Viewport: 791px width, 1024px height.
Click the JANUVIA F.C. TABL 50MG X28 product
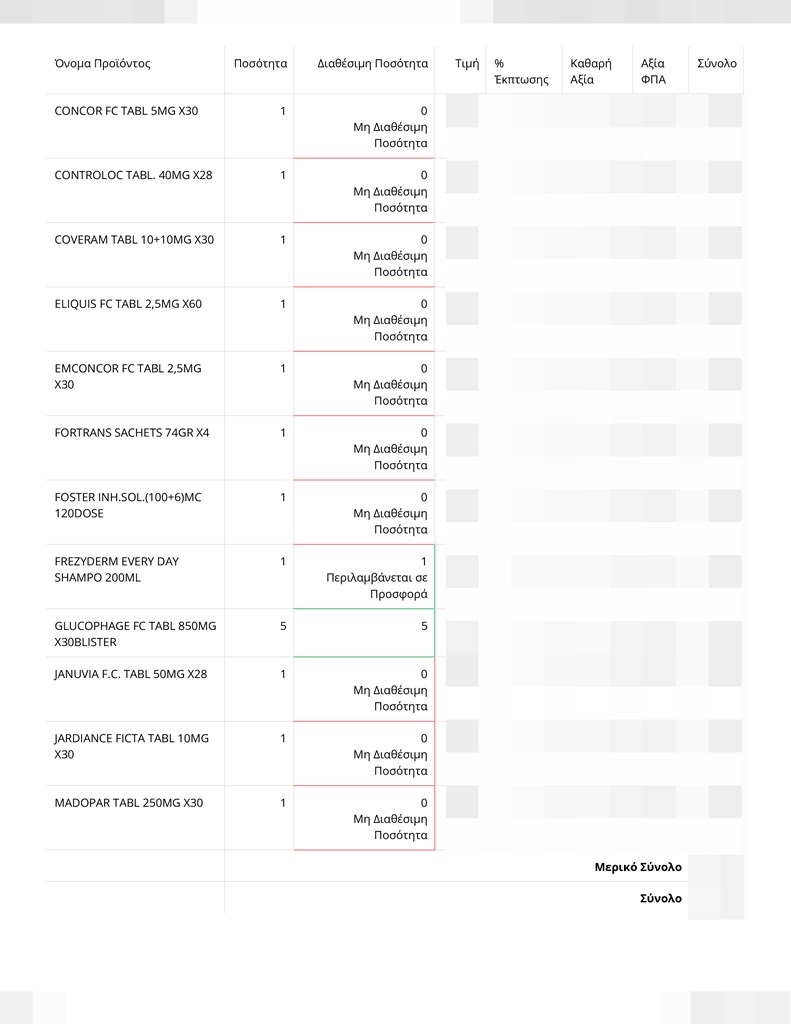[131, 674]
